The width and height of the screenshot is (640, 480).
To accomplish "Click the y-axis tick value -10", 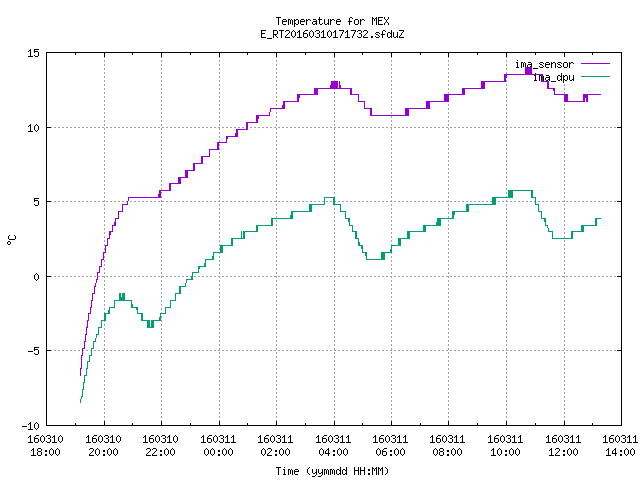I will [31, 426].
